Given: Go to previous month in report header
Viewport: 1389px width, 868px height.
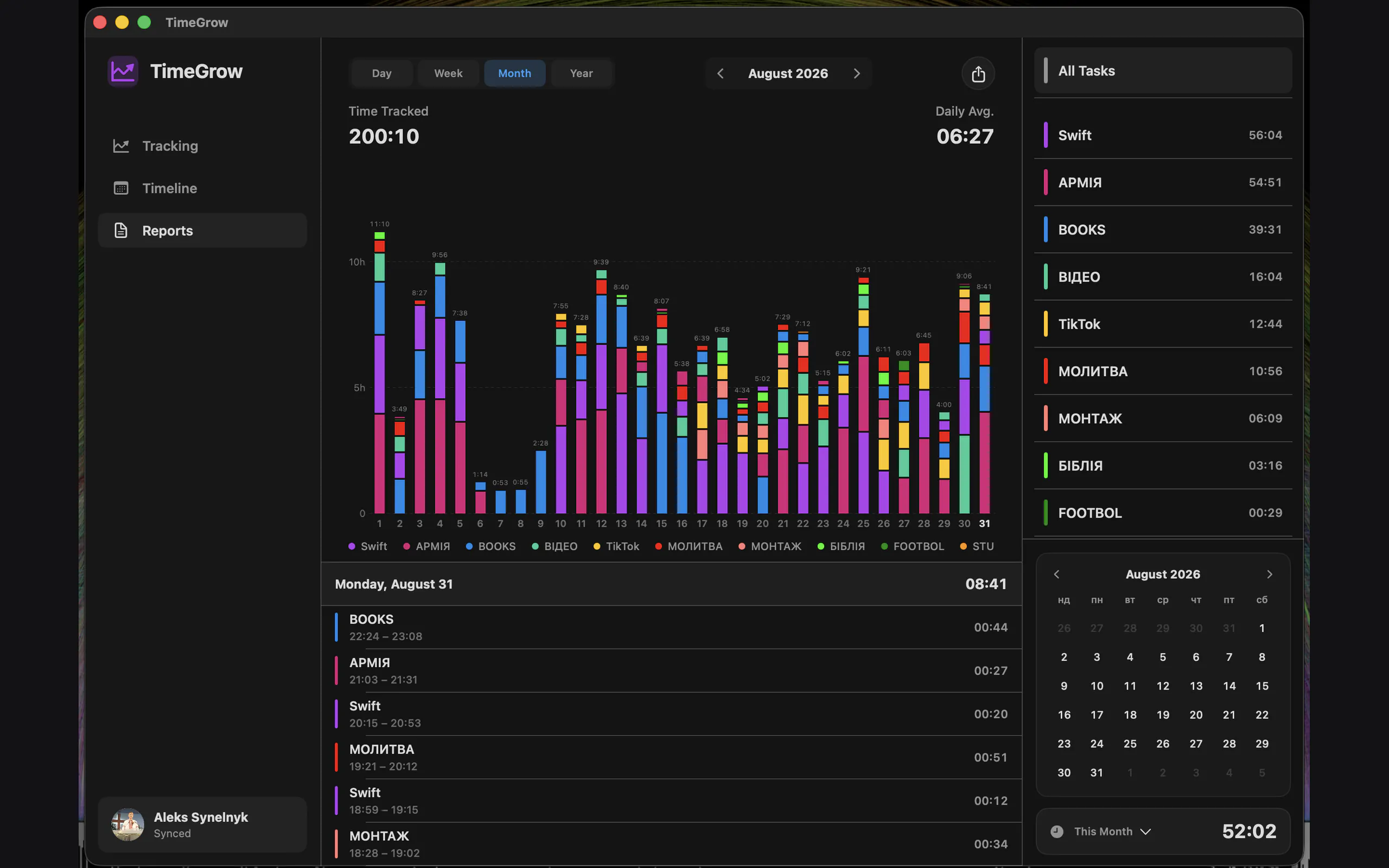Looking at the screenshot, I should click(x=721, y=73).
